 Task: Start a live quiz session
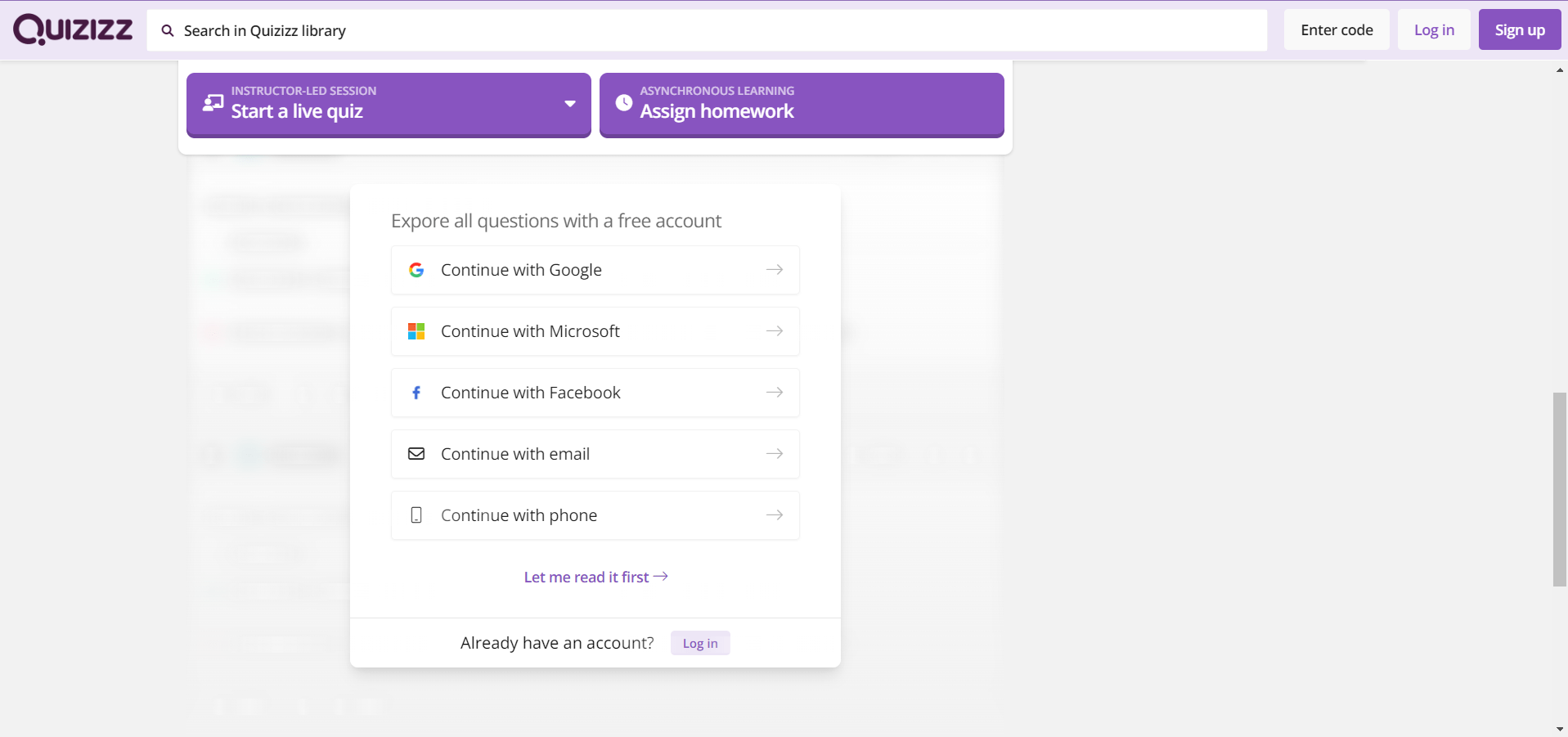click(x=389, y=105)
